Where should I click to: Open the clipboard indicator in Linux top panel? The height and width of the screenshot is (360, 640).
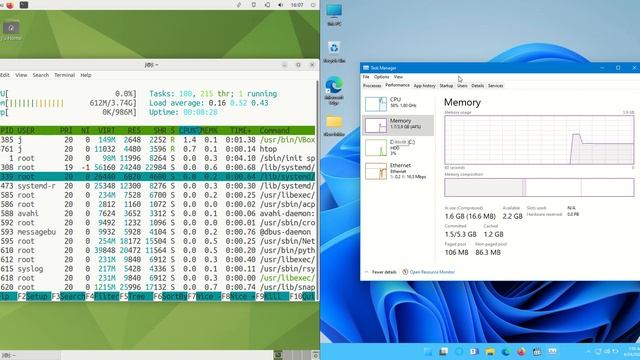point(253,5)
